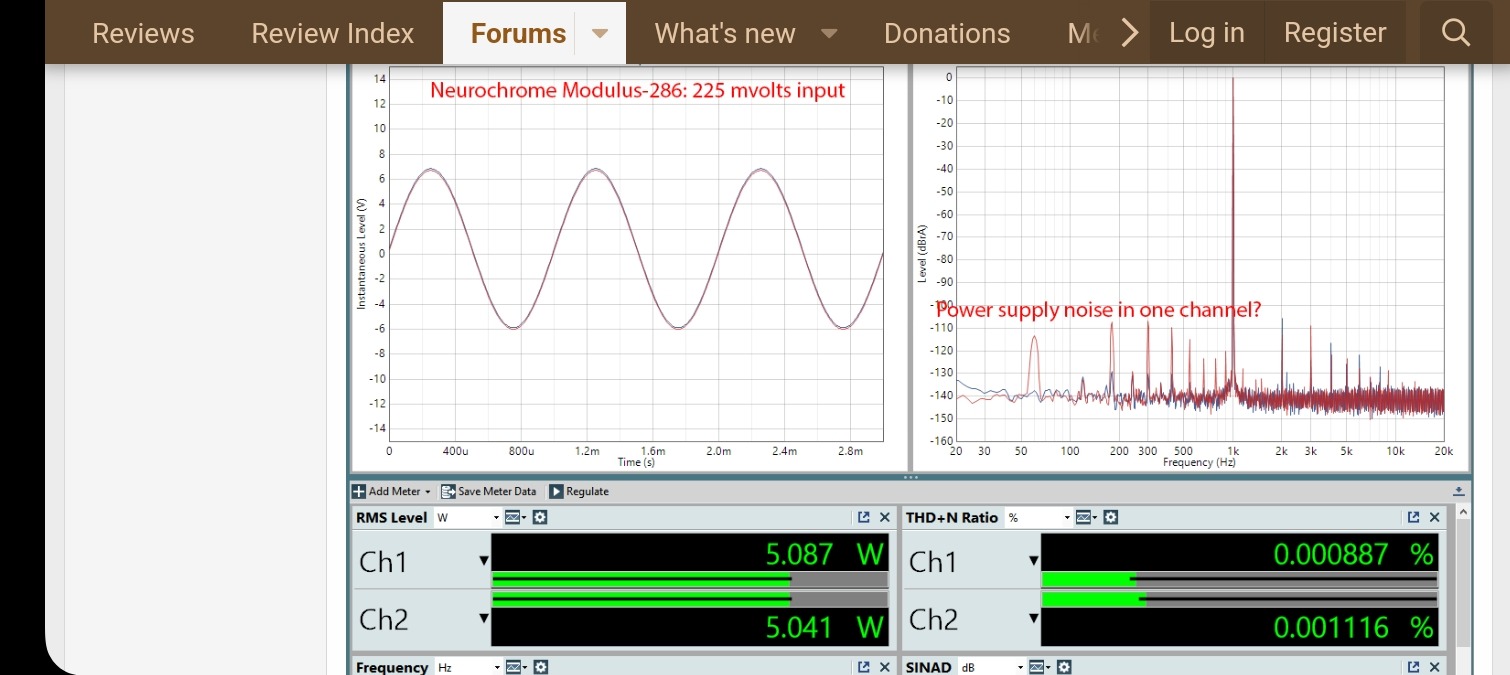
Task: Click the 0.000887 % reading
Action: pos(1352,553)
